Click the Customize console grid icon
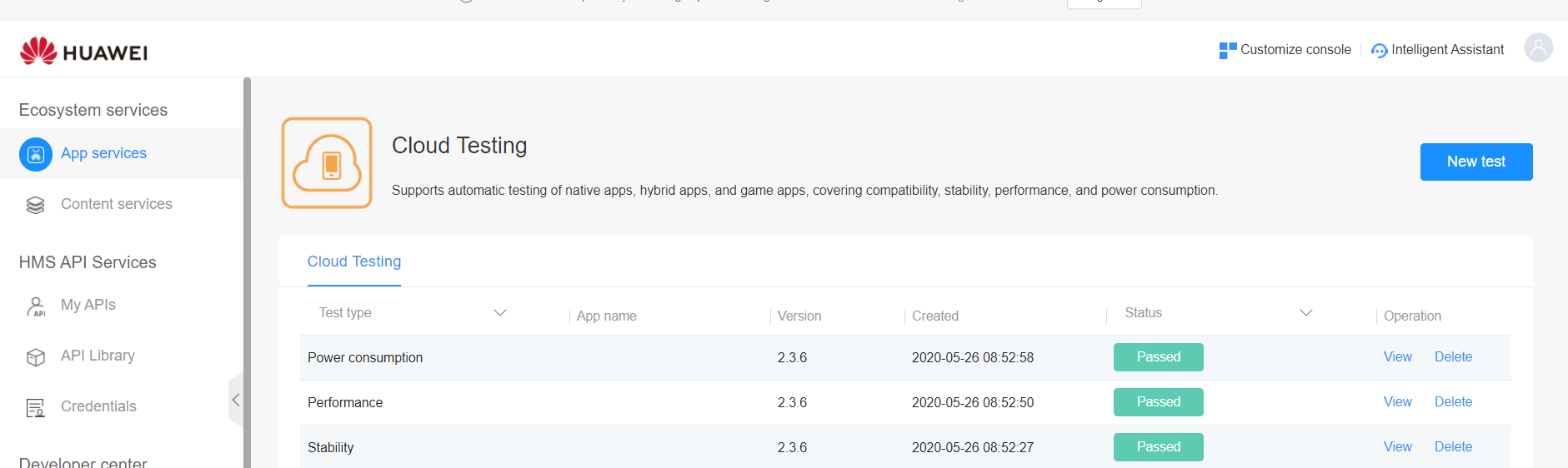Screen dimensions: 1568x468 coord(1228,50)
